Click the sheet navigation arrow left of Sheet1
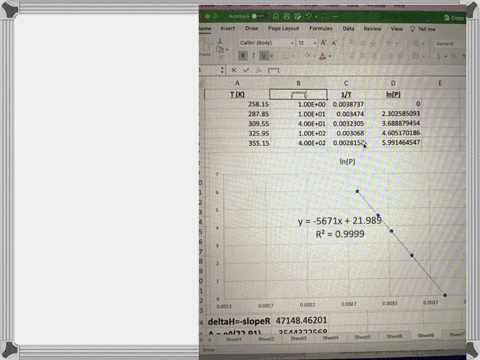480x360 pixels. 210,340
